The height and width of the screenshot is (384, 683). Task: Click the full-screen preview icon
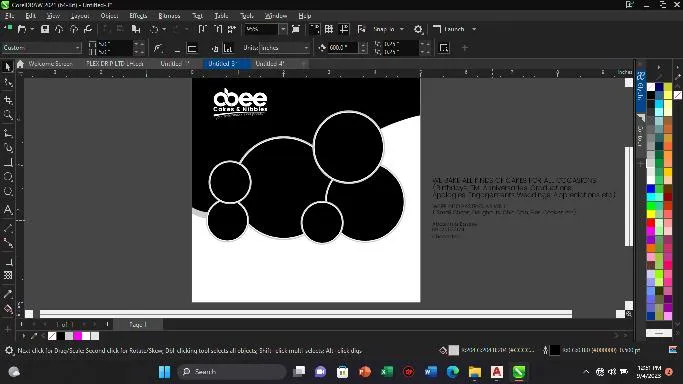point(296,29)
